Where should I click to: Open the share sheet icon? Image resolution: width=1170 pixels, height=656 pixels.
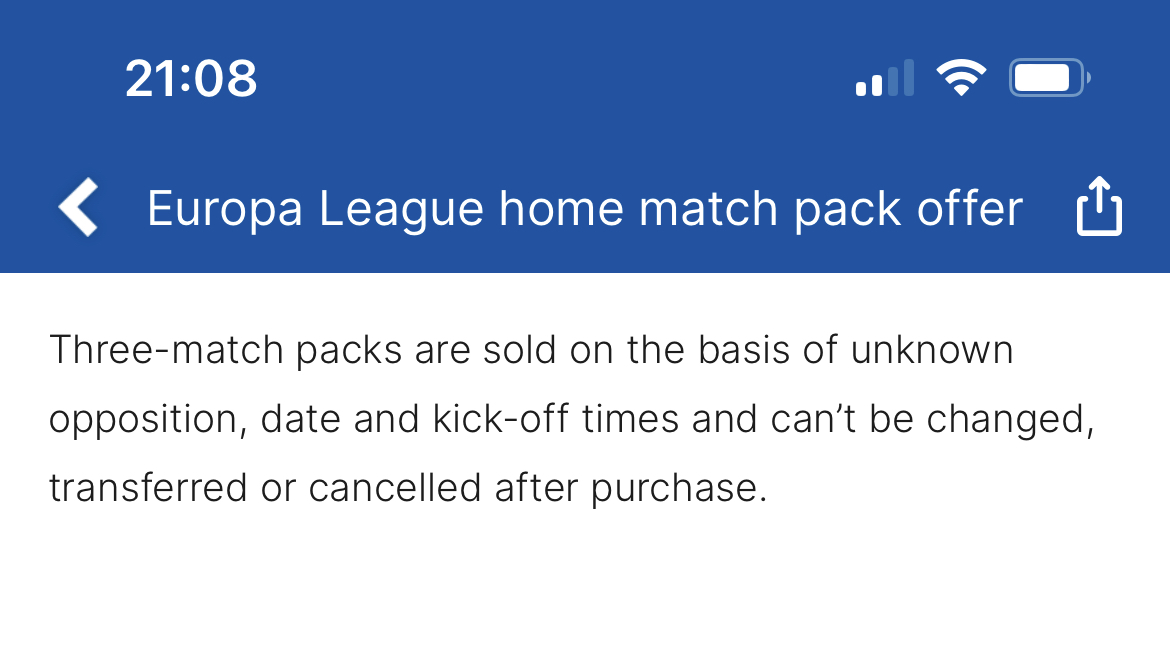point(1098,207)
